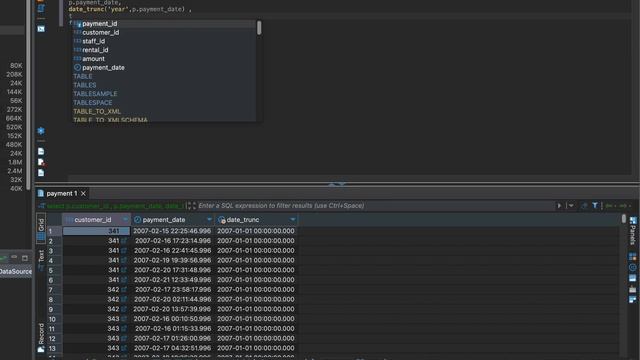Open the Panels toggle on right side
The width and height of the screenshot is (640, 360).
click(x=633, y=231)
